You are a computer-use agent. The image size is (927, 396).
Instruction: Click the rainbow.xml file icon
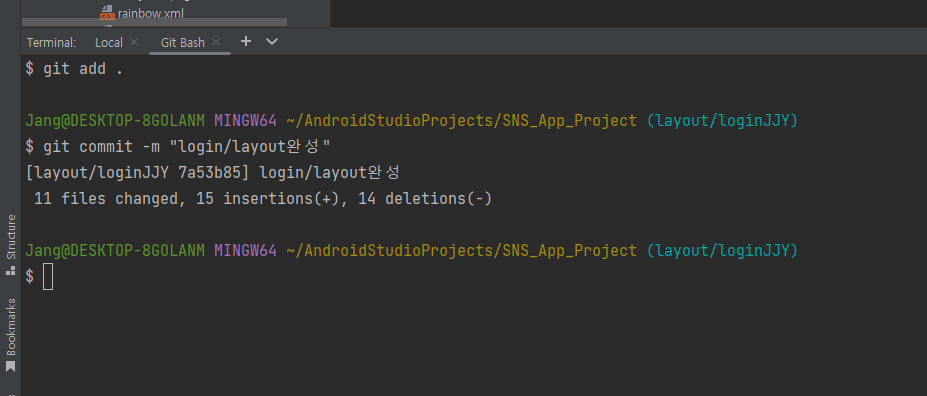point(107,12)
